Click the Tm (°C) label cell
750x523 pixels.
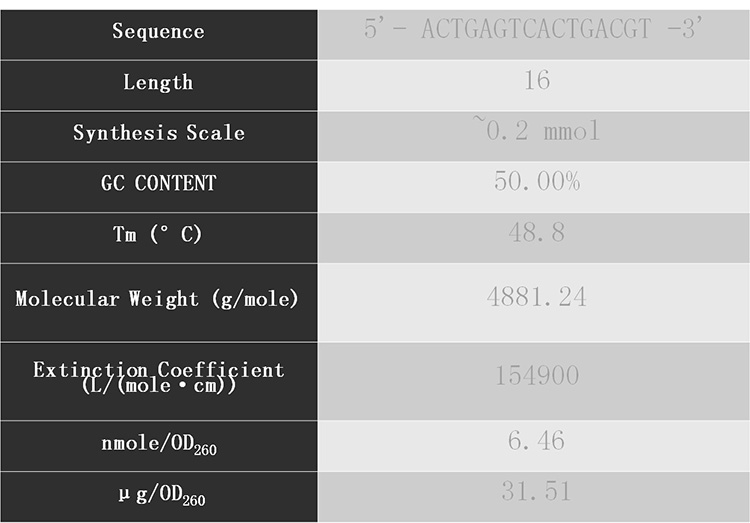coord(159,238)
